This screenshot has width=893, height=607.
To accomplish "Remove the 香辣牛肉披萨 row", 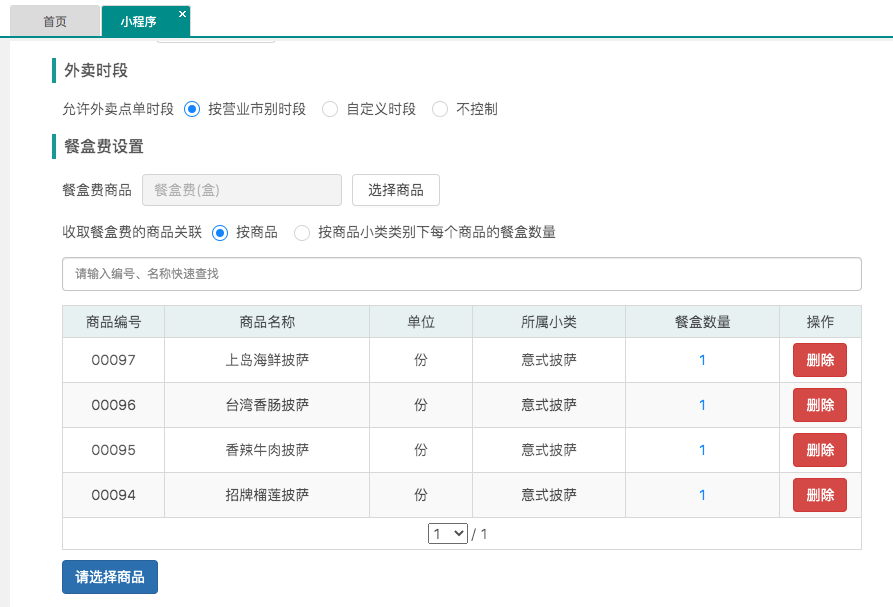I will pyautogui.click(x=819, y=450).
